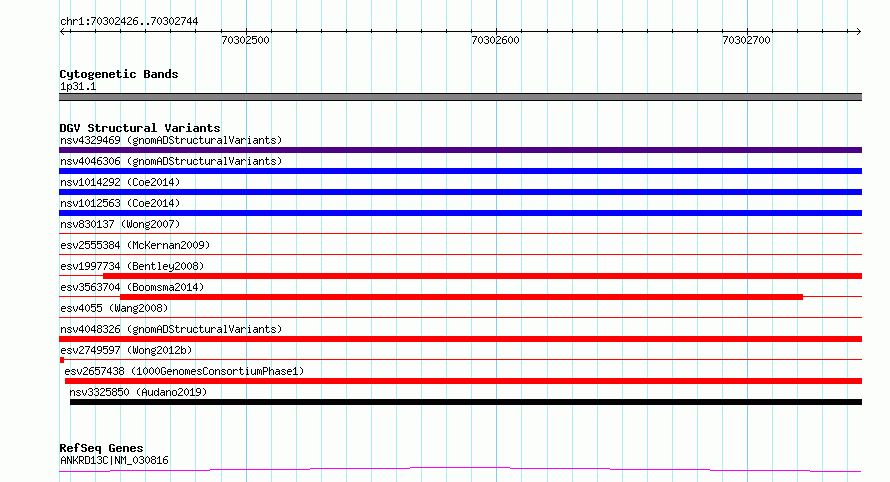This screenshot has height=482, width=890.
Task: Click the black nsv3325850 variant bar
Action: point(466,402)
